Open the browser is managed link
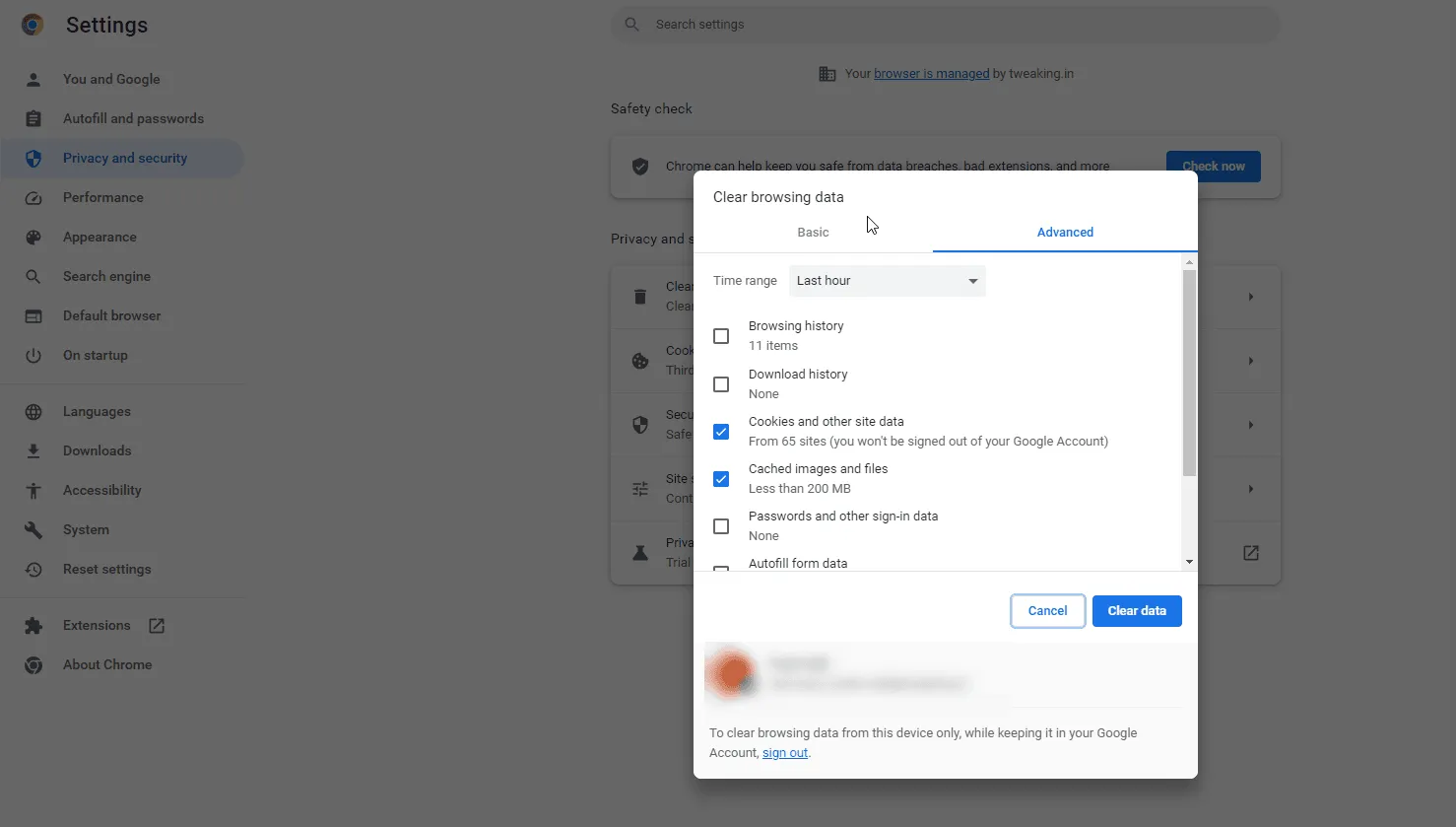The image size is (1456, 827). click(x=931, y=74)
